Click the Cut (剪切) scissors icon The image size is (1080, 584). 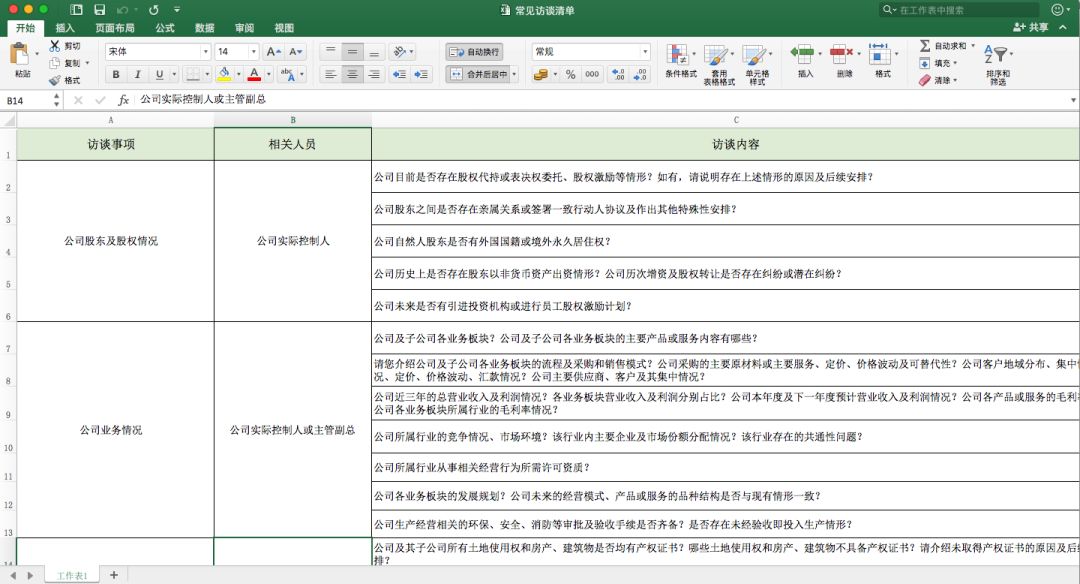pyautogui.click(x=54, y=45)
